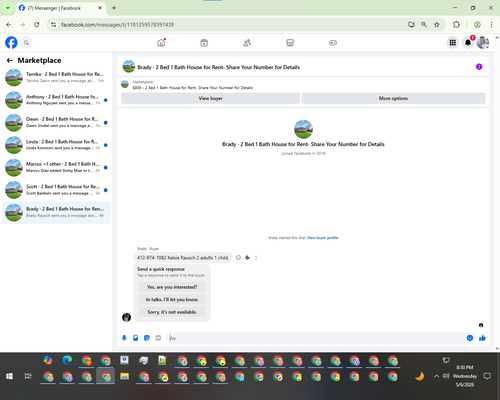The width and height of the screenshot is (500, 400).
Task: Open the Marketplace storefront icon
Action: tap(290, 43)
